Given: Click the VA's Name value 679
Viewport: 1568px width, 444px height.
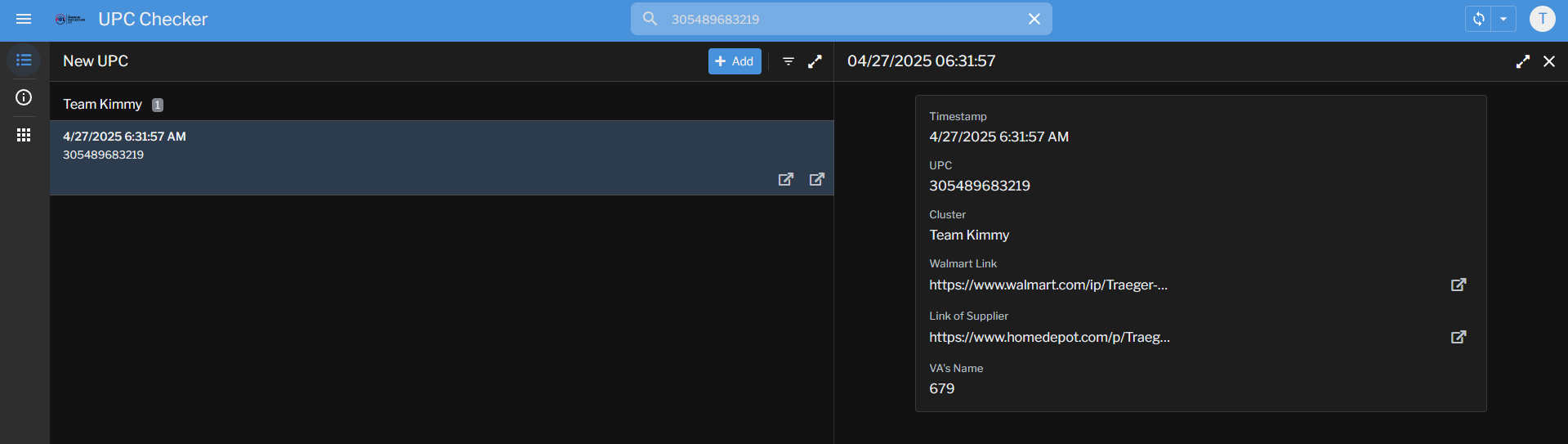Looking at the screenshot, I should click(941, 388).
